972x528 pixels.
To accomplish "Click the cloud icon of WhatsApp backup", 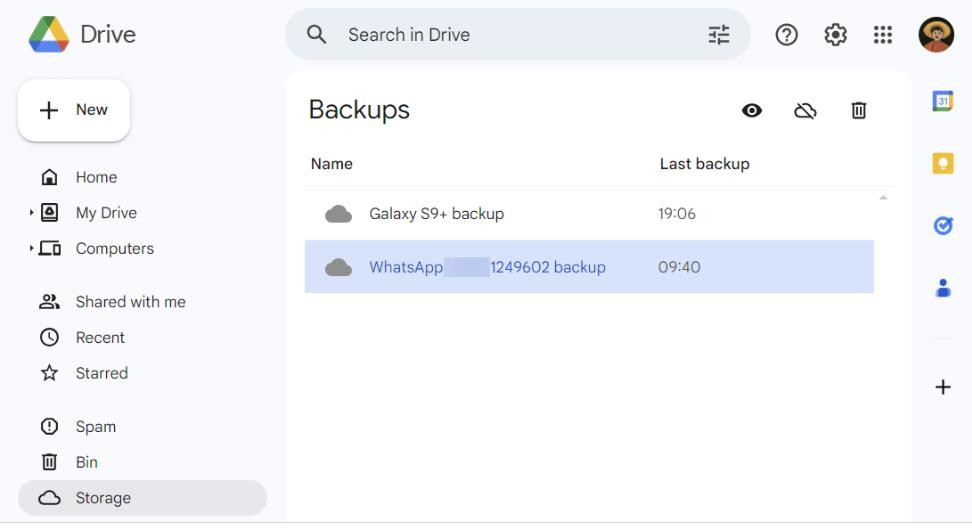I will point(338,267).
